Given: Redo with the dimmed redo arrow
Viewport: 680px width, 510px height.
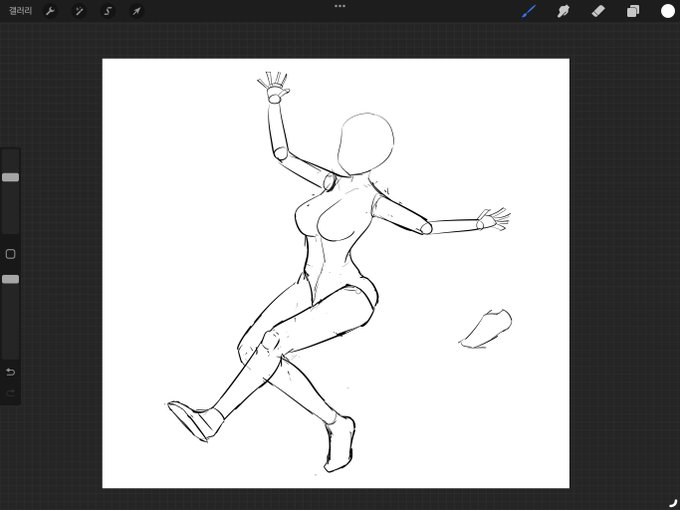Looking at the screenshot, I should [10, 393].
